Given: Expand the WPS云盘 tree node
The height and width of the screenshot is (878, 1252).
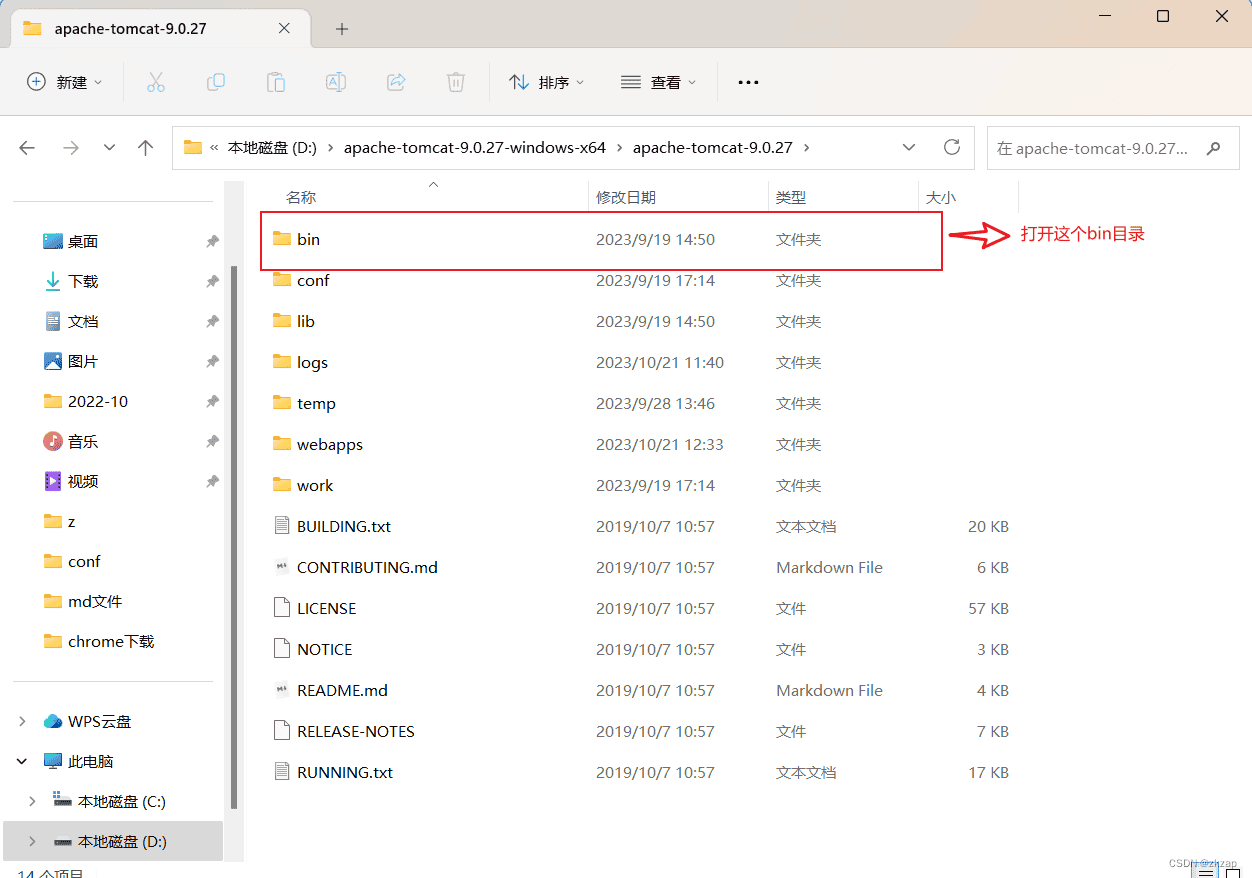Looking at the screenshot, I should [x=22, y=721].
